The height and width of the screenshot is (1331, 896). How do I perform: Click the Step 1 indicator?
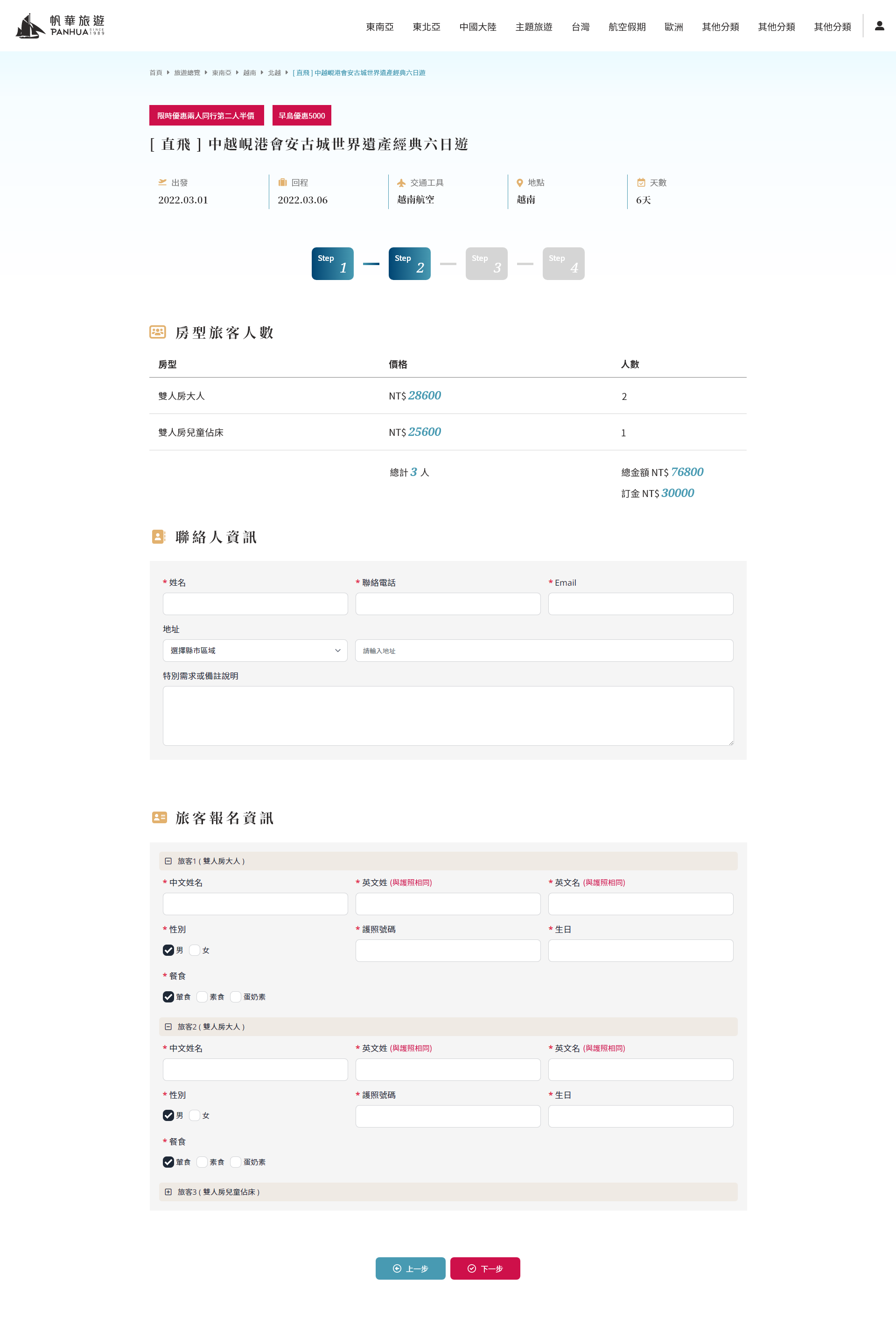tap(333, 264)
